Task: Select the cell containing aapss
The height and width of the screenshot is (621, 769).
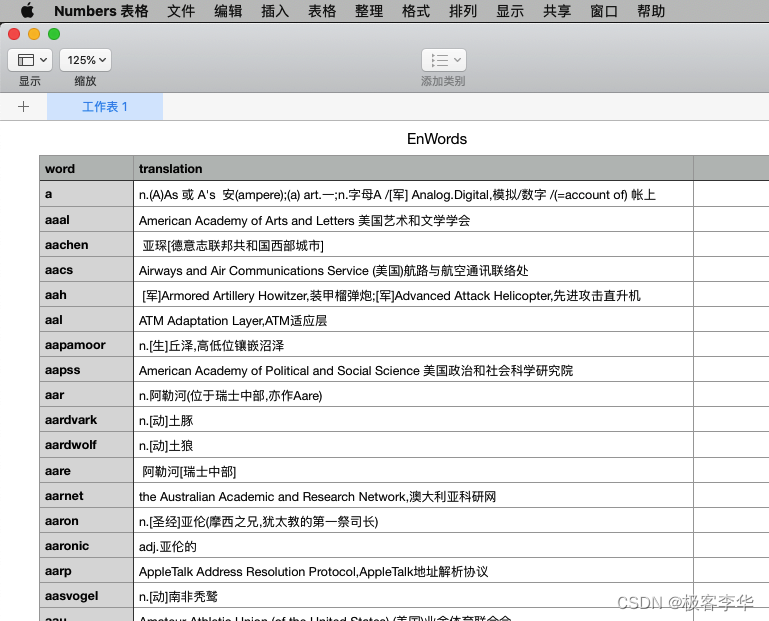Action: point(86,369)
